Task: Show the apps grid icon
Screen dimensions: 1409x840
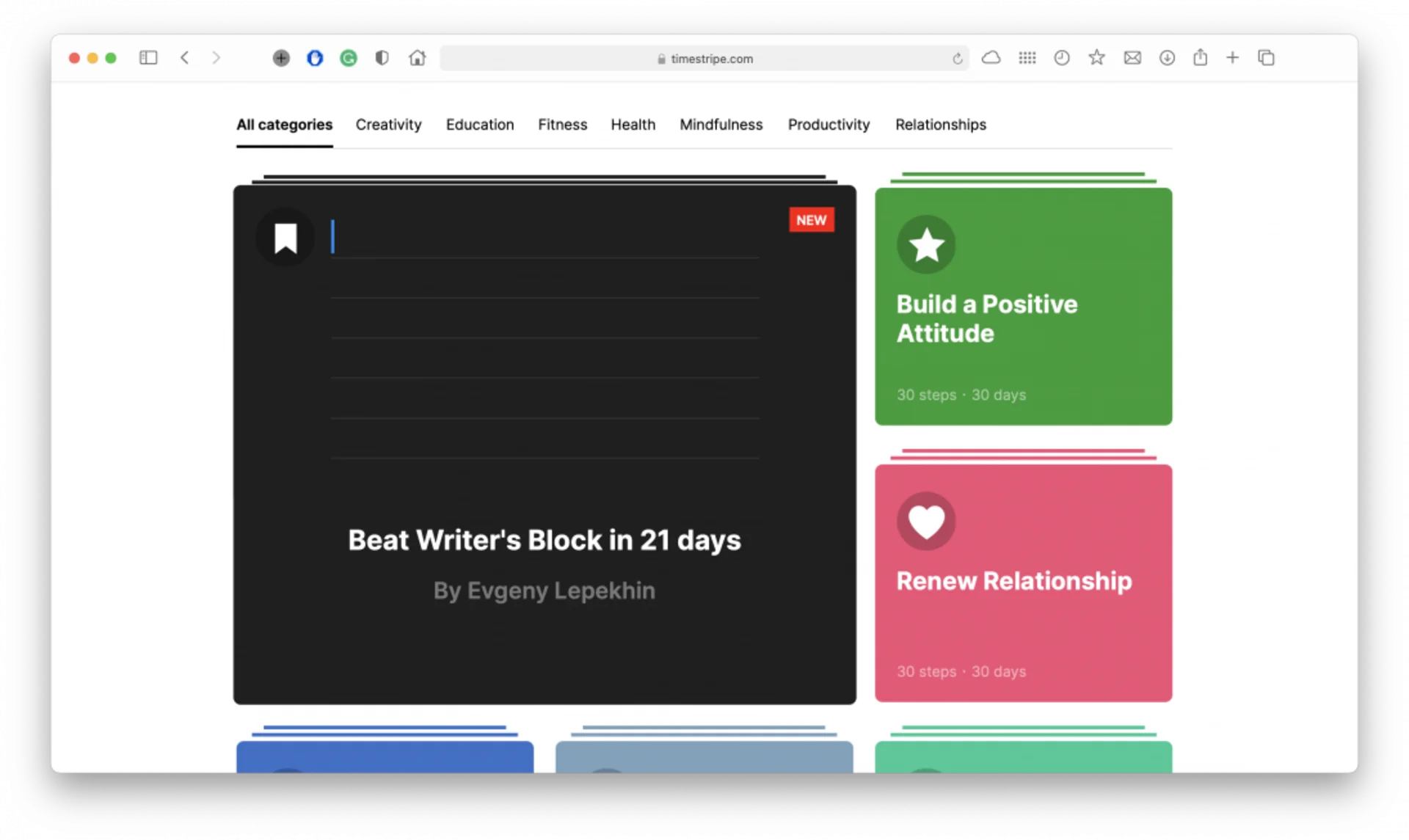Action: [1027, 58]
